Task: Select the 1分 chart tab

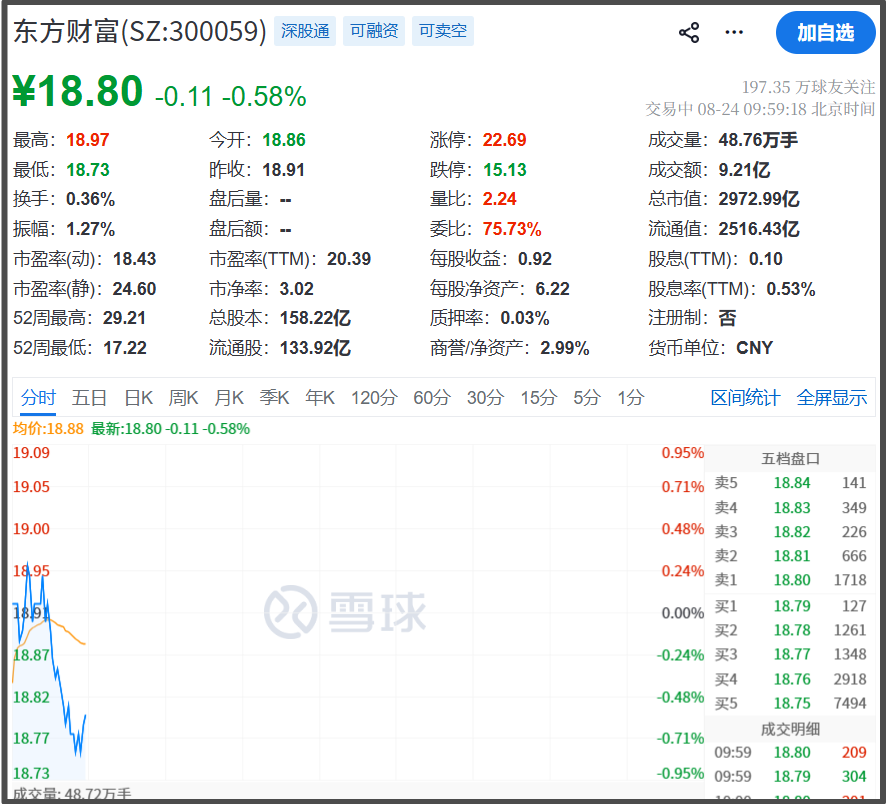Action: pyautogui.click(x=631, y=397)
